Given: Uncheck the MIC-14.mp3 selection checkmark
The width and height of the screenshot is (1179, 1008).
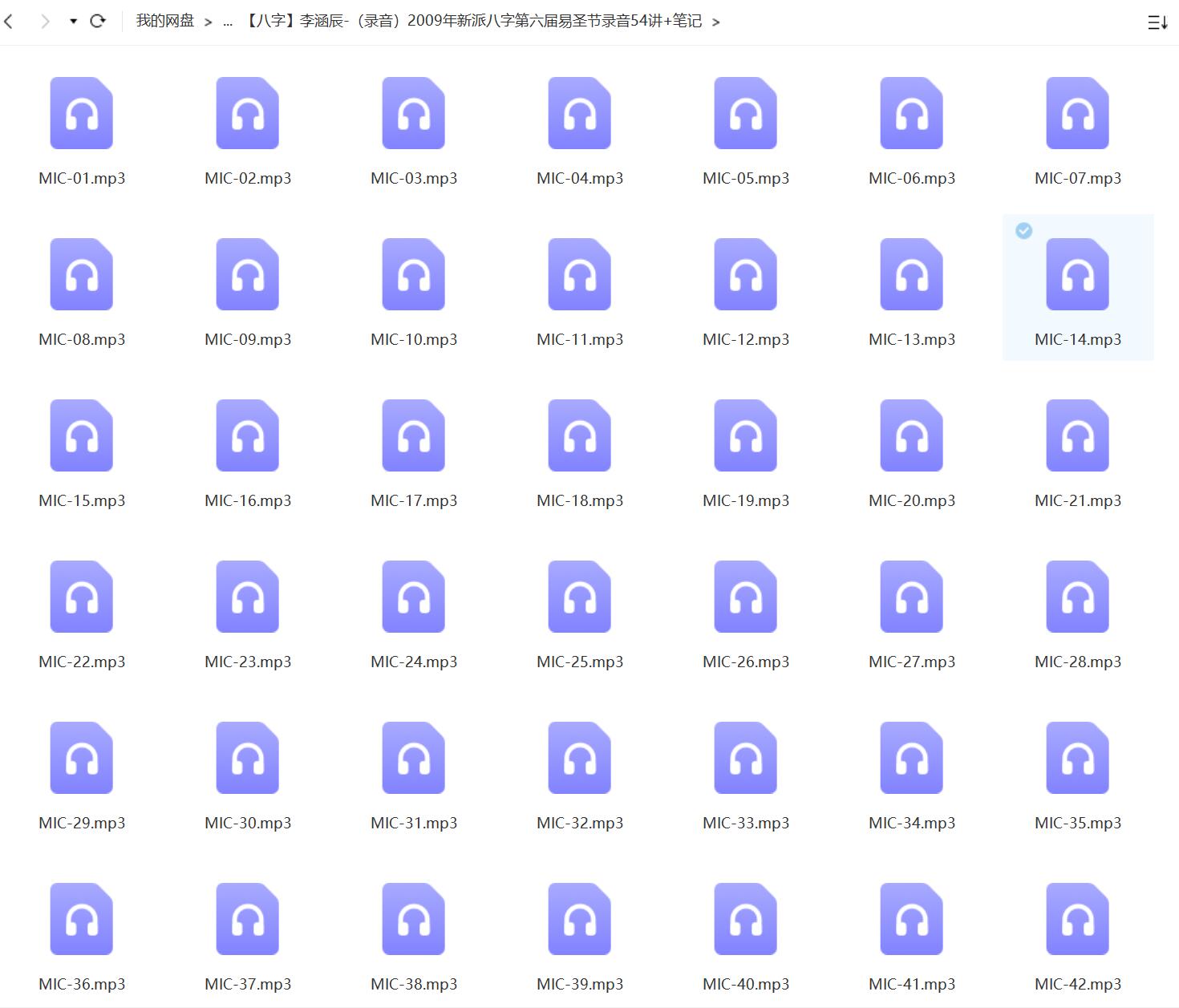Looking at the screenshot, I should [x=1023, y=231].
